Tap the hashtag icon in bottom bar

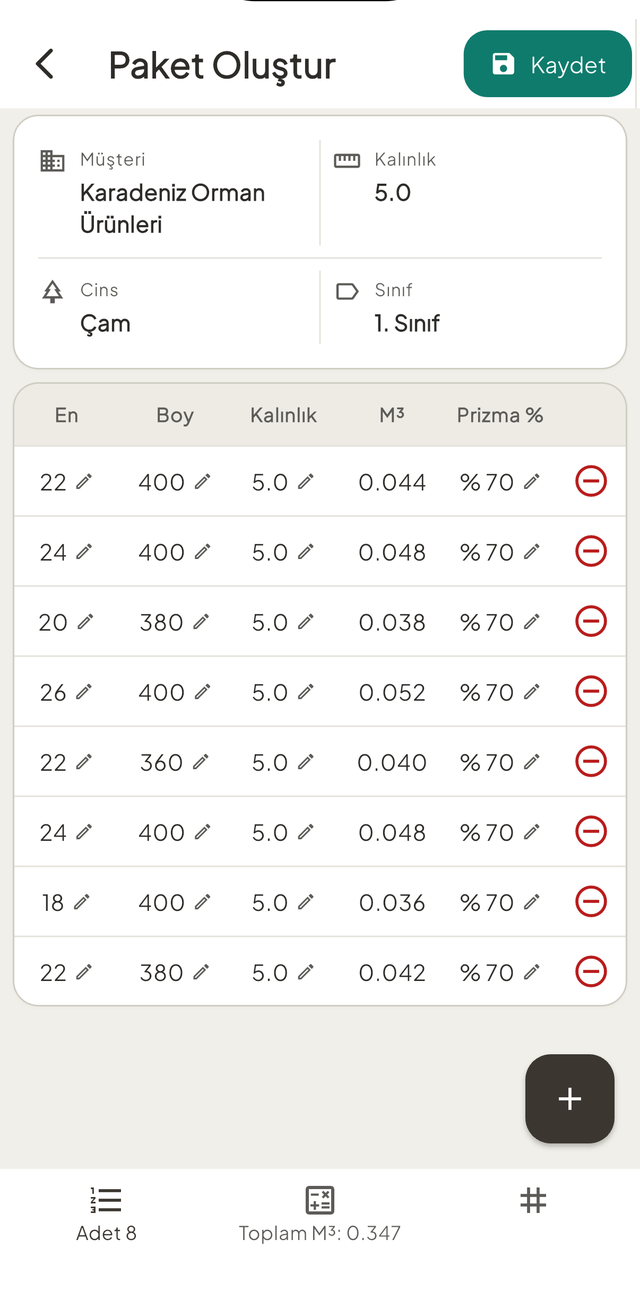point(533,1200)
